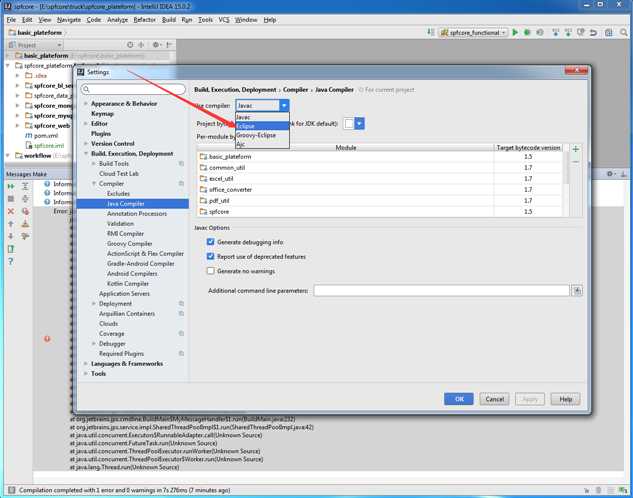Viewport: 633px width, 498px height.
Task: Click the Rerun icon in Messages Make panel
Action: click(x=11, y=186)
